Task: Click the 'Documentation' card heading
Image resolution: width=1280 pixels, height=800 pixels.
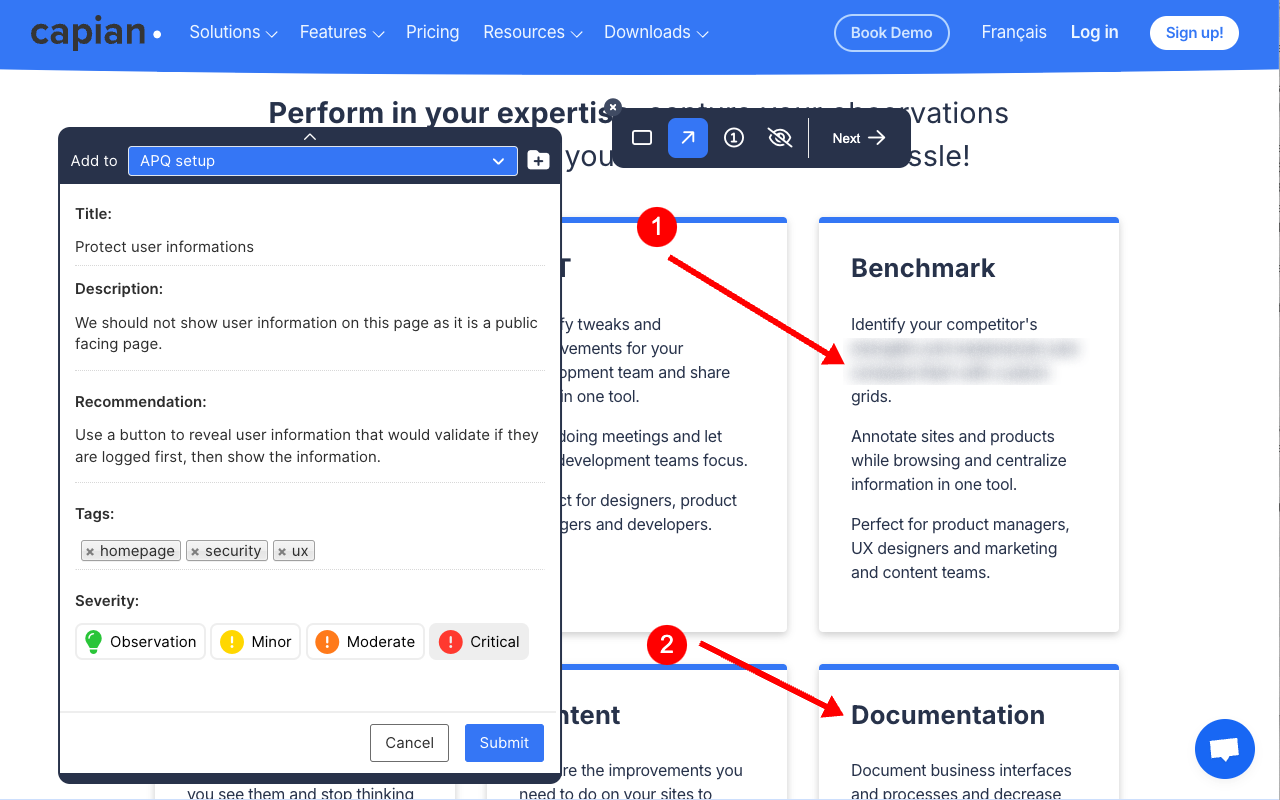Action: tap(948, 715)
